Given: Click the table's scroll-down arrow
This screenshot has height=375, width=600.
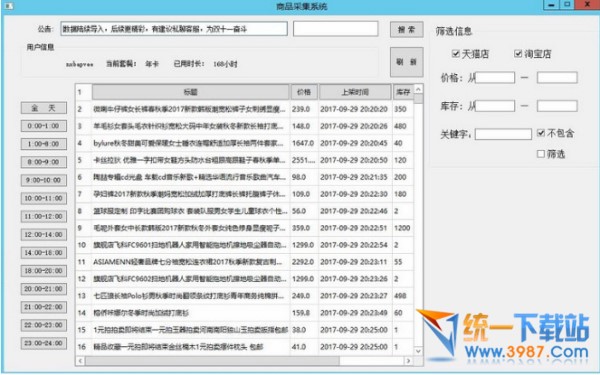Looking at the screenshot, I should pos(418,351).
